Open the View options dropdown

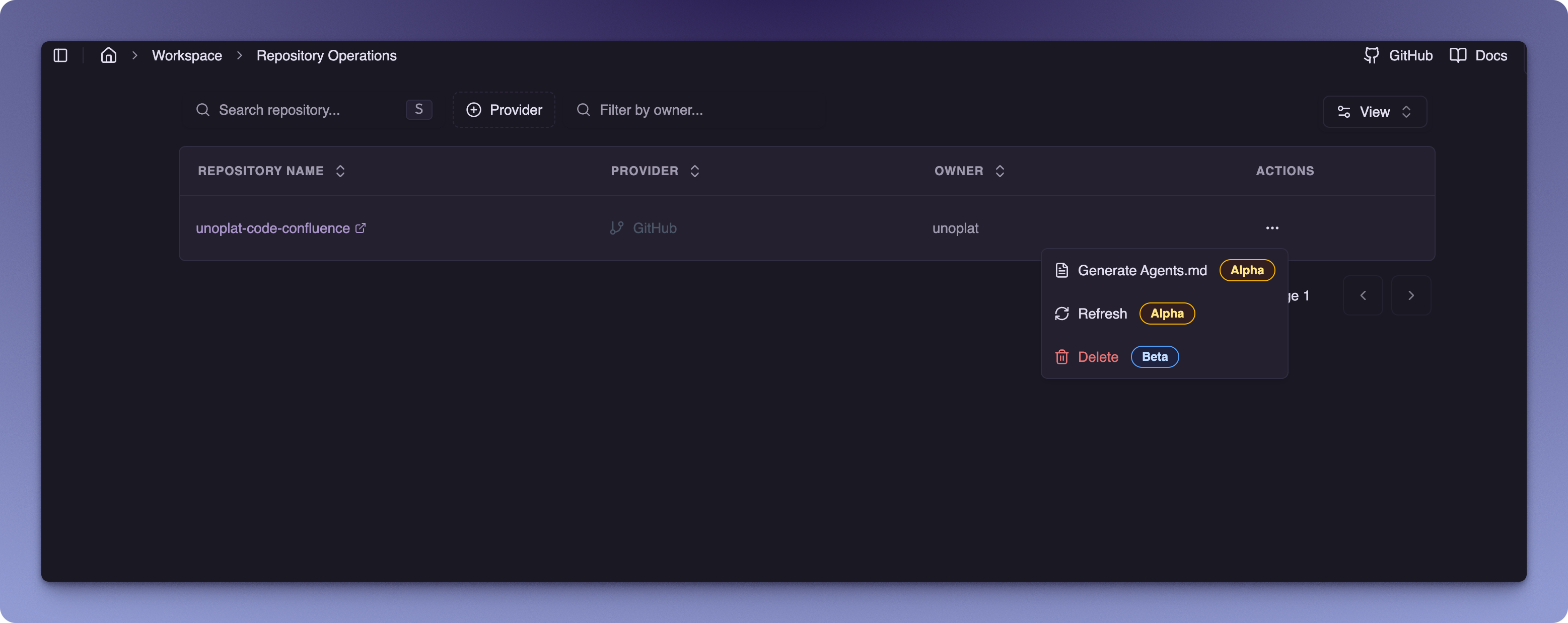(1375, 111)
